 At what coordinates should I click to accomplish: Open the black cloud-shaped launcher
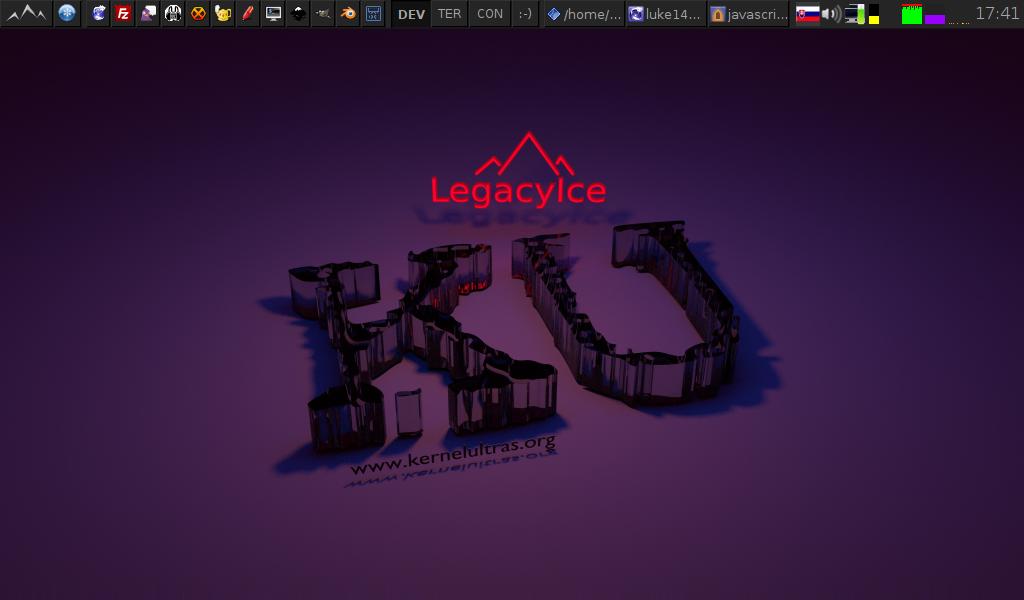[x=298, y=13]
